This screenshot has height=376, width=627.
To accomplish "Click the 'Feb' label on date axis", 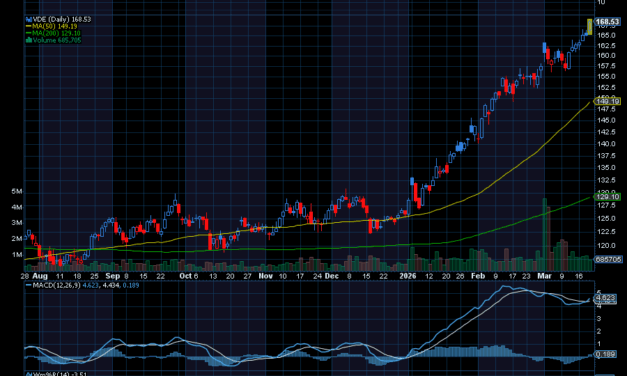I will 478,276.
